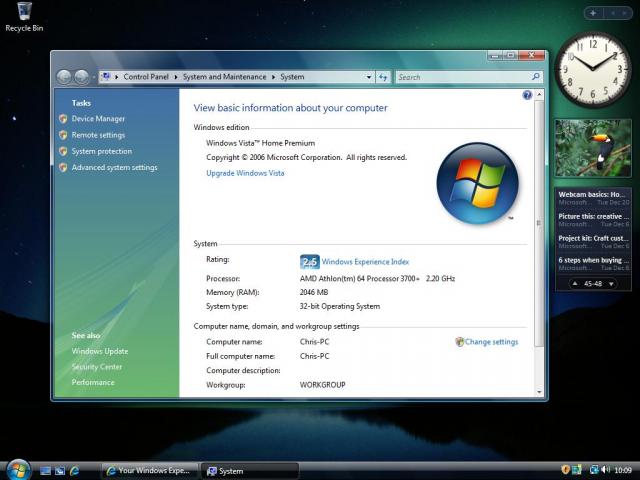Click the analog clock gadget
The image size is (640, 480).
593,69
